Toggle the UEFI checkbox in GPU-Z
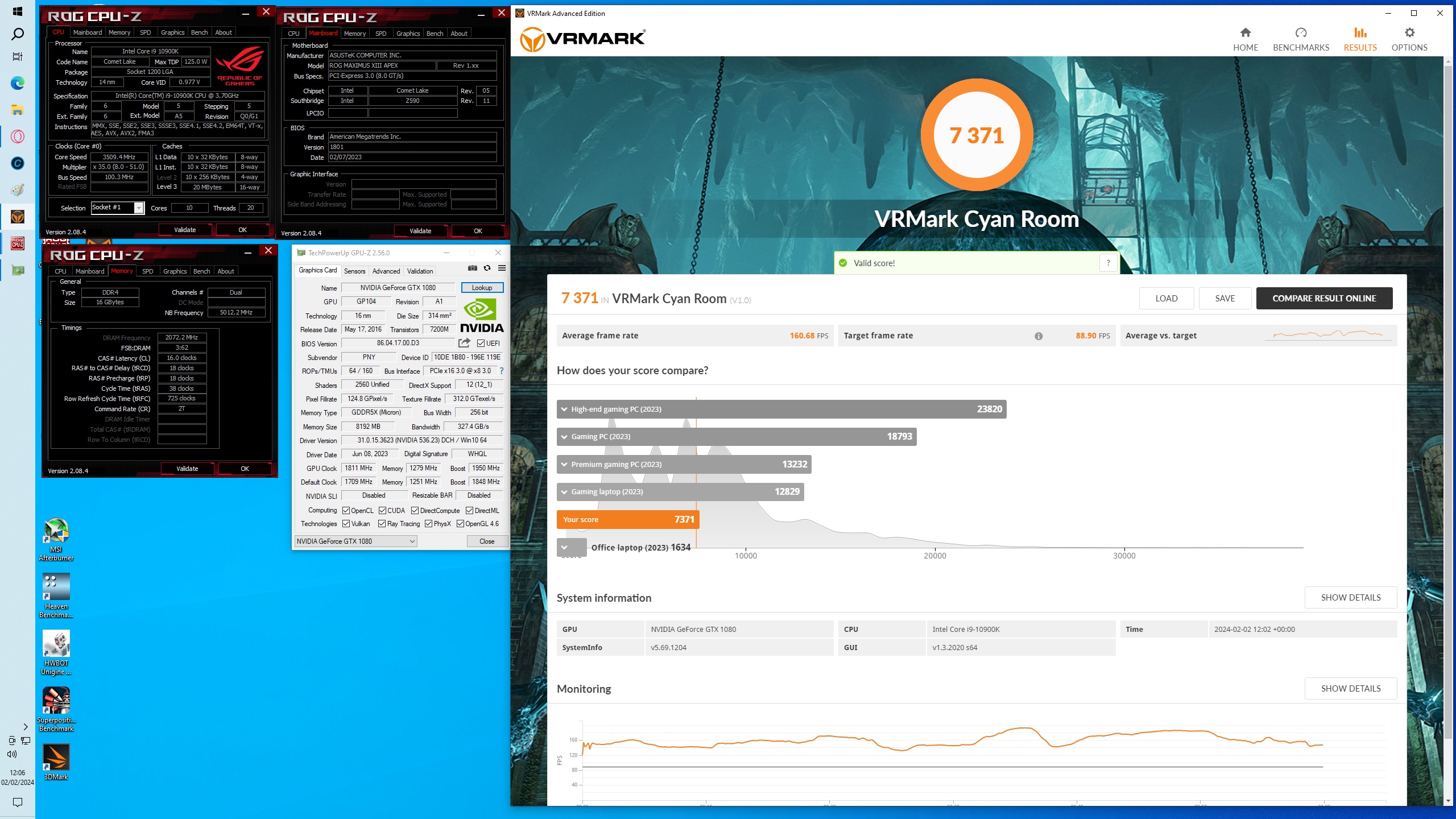 [x=481, y=344]
